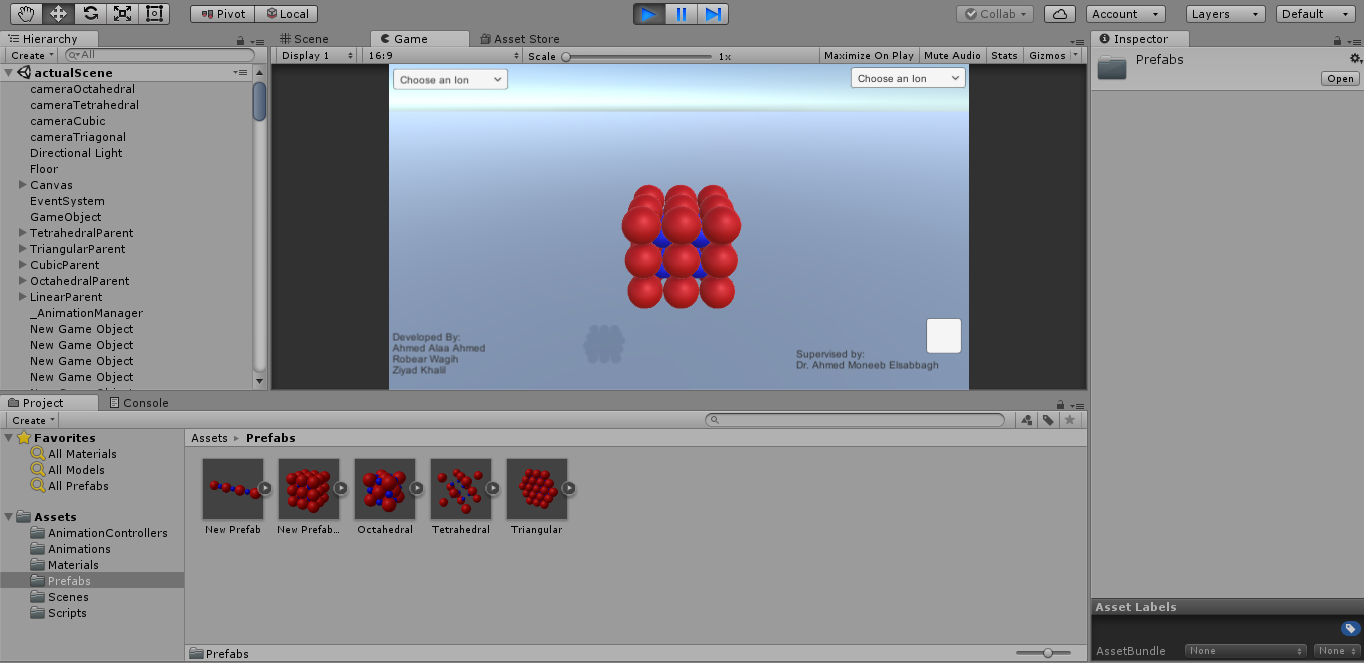Open the Layers dropdown
The image size is (1364, 663).
coord(1227,14)
